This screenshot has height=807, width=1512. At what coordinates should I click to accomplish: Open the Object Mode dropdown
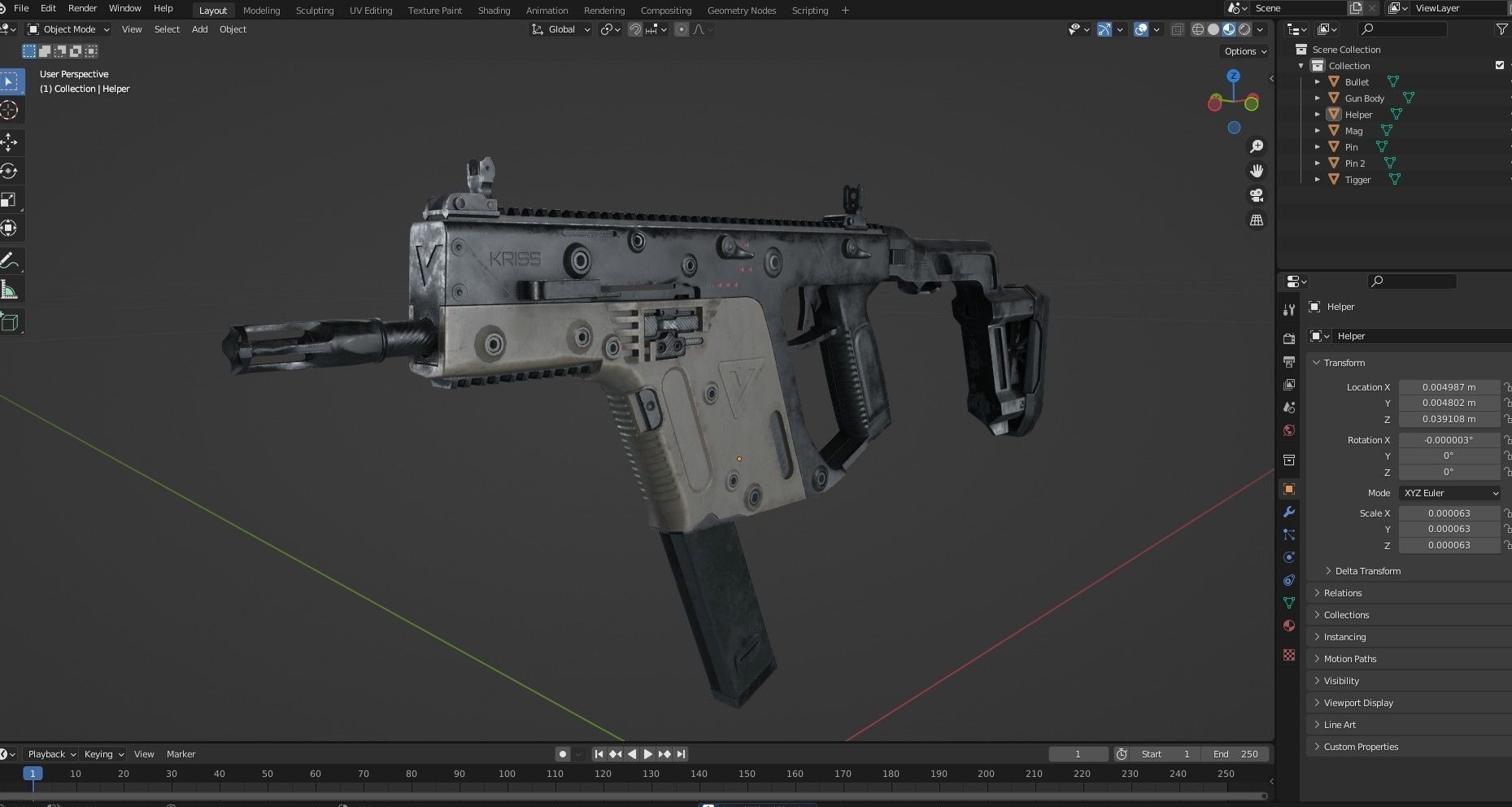[68, 29]
